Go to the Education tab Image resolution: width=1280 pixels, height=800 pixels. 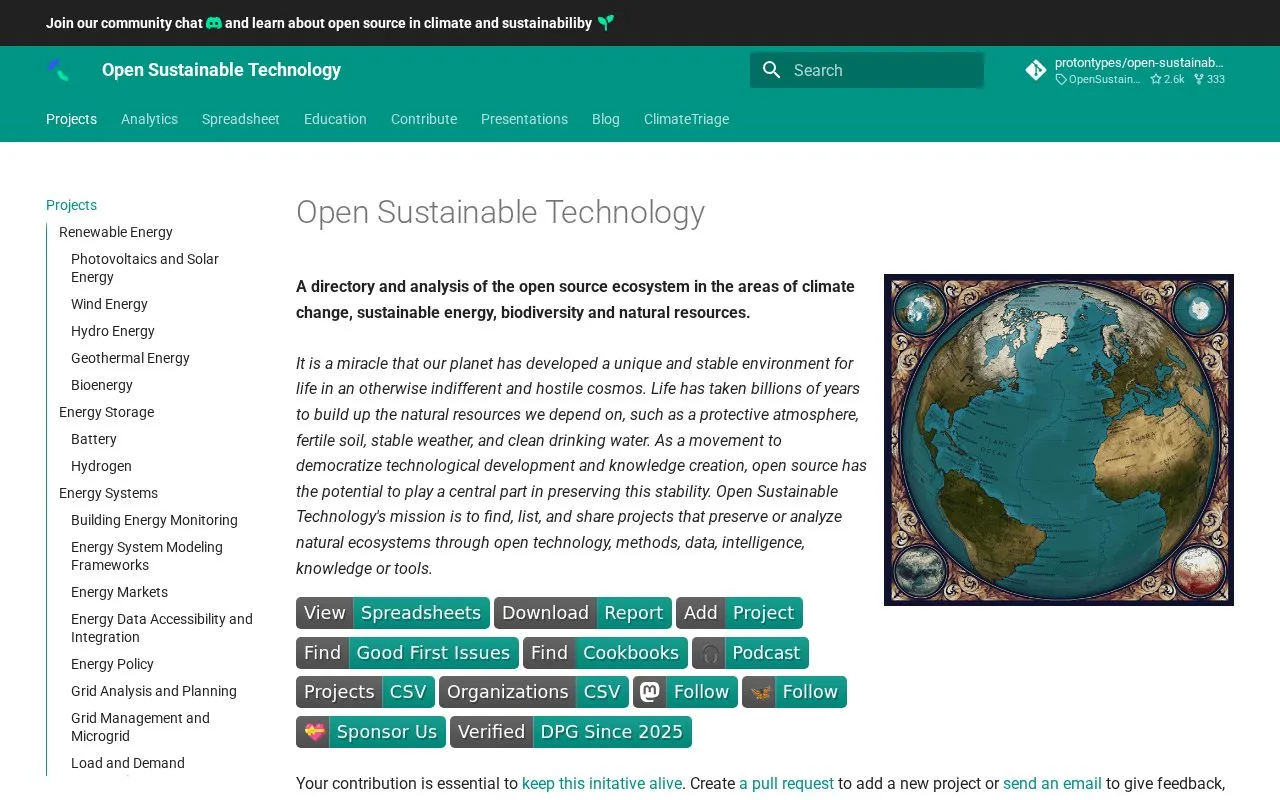[335, 119]
